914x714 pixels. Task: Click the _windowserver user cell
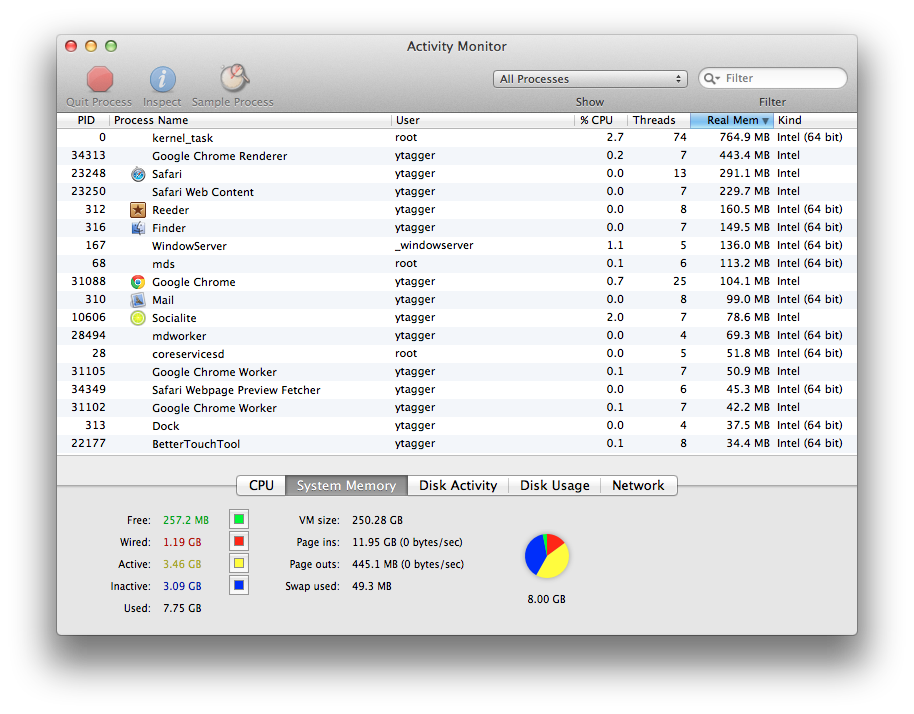pyautogui.click(x=434, y=245)
